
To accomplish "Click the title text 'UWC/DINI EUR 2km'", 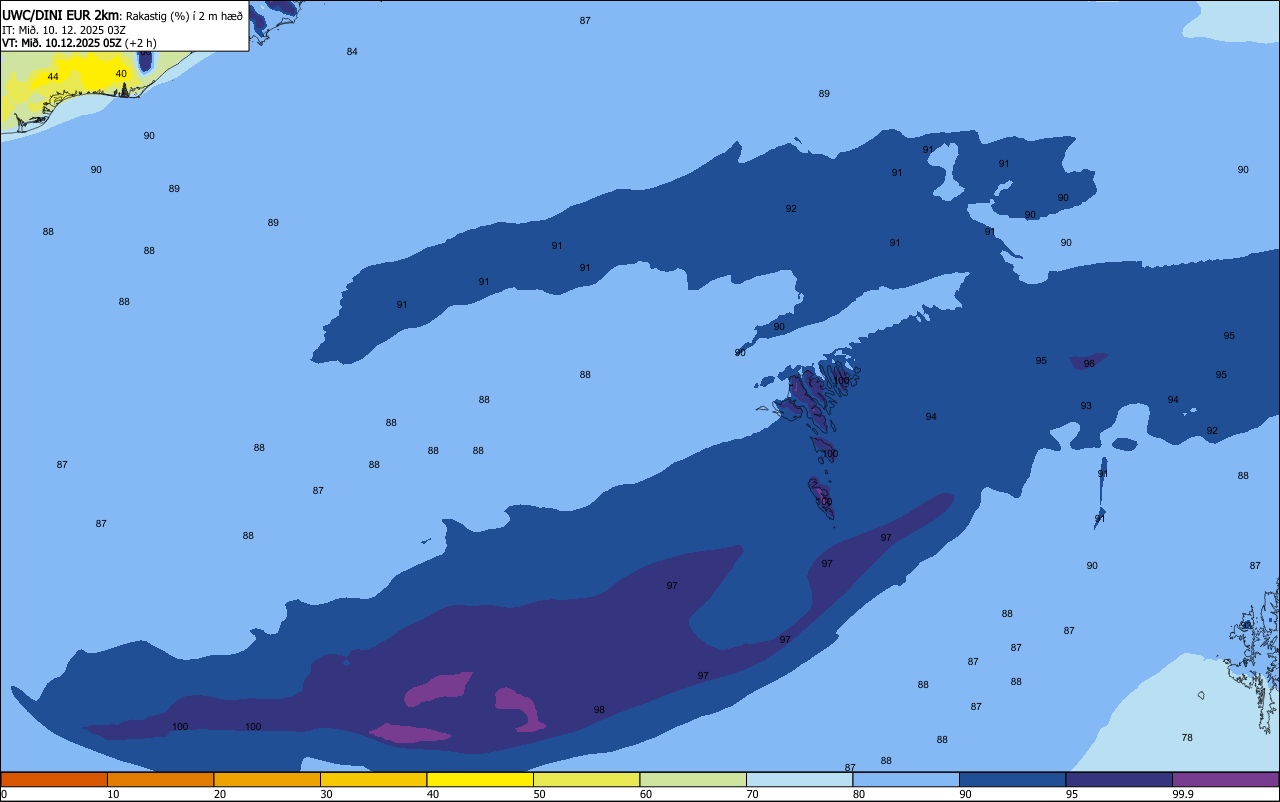I will click(x=61, y=15).
